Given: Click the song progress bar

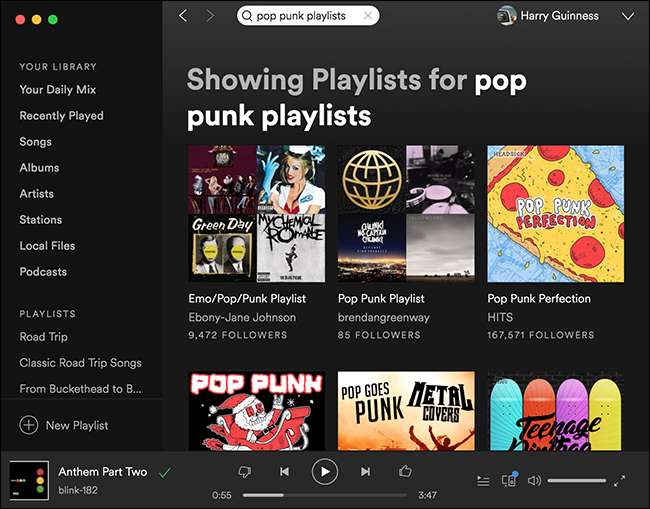Looking at the screenshot, I should click(x=324, y=495).
